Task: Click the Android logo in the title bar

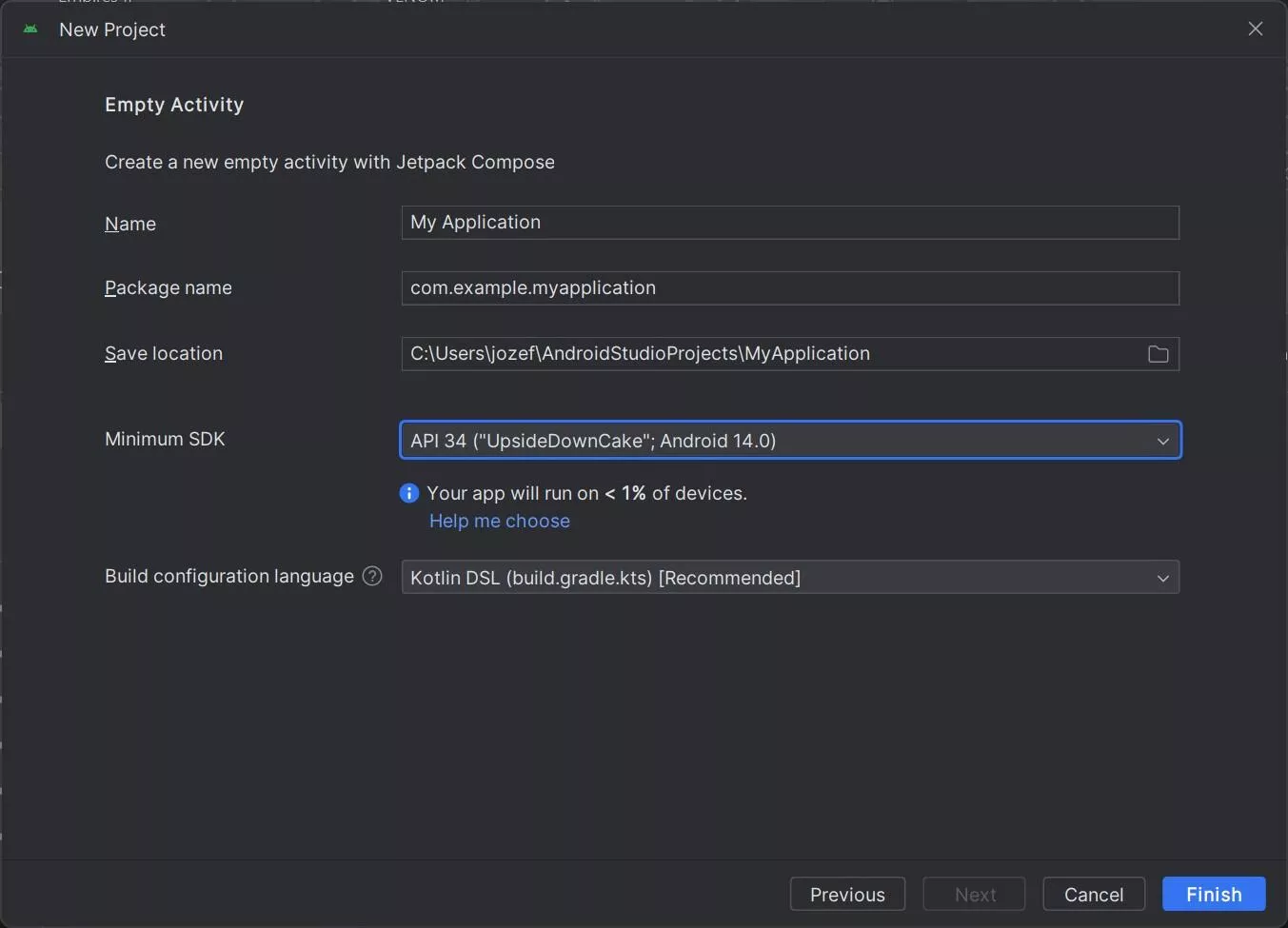Action: point(30,30)
